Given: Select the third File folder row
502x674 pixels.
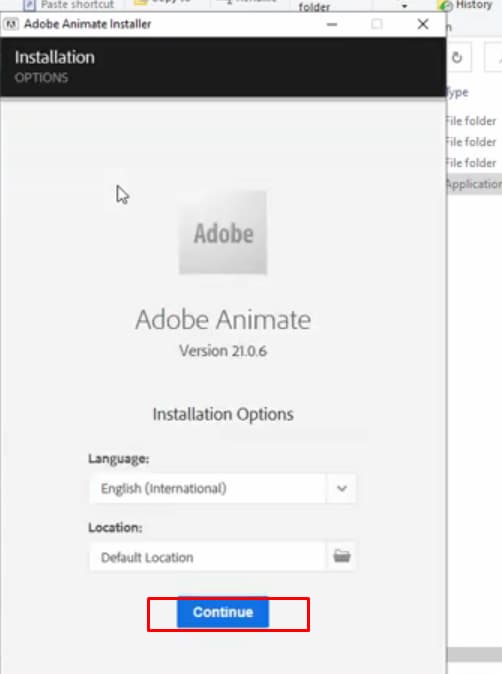Looking at the screenshot, I should (x=472, y=163).
